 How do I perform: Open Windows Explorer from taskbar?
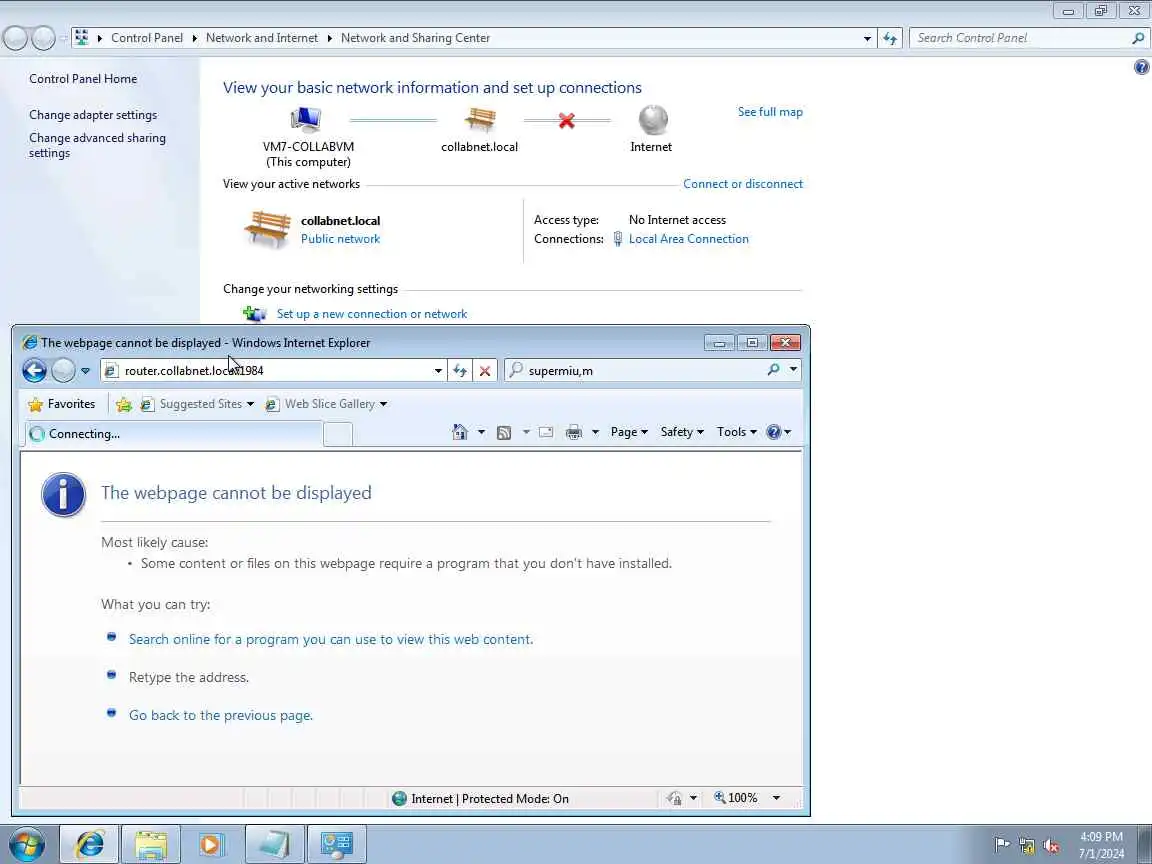[x=151, y=843]
